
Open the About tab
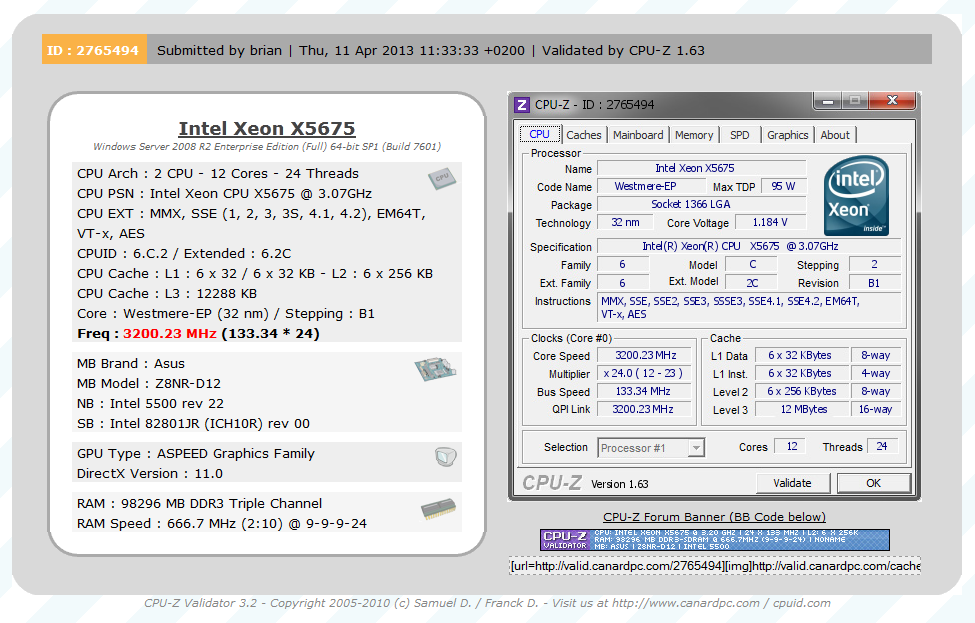coord(835,135)
